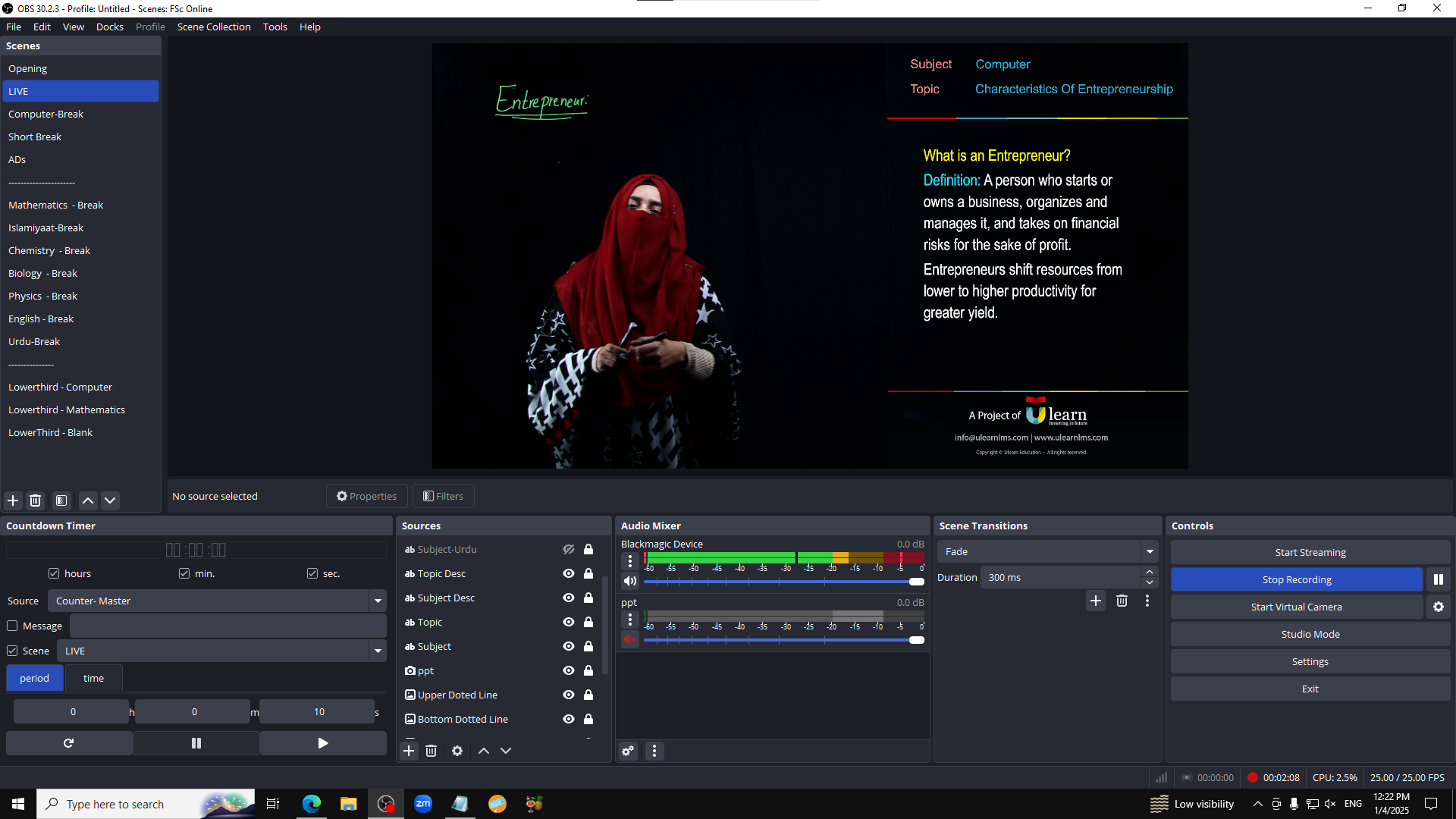Move source up arrow in Sources panel
1456x819 pixels.
[484, 751]
